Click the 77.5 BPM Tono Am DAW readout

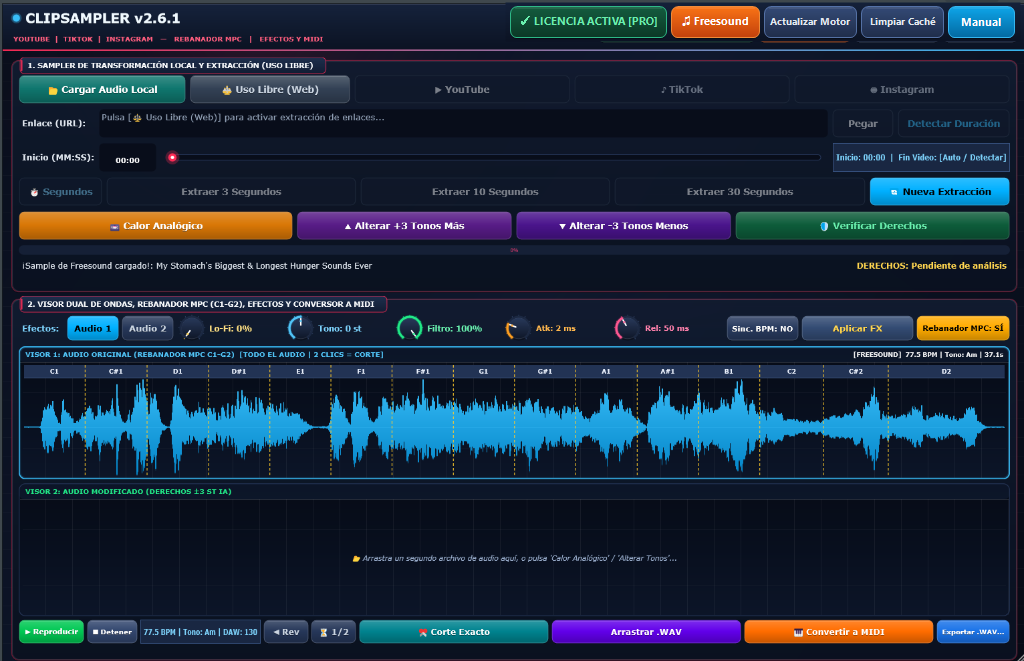[200, 632]
